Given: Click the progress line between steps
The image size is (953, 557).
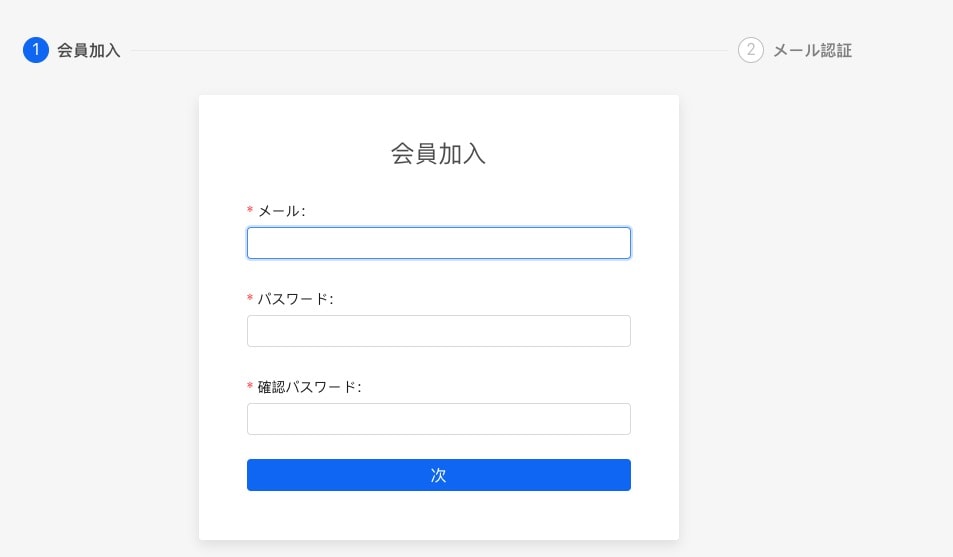Looking at the screenshot, I should click(429, 50).
